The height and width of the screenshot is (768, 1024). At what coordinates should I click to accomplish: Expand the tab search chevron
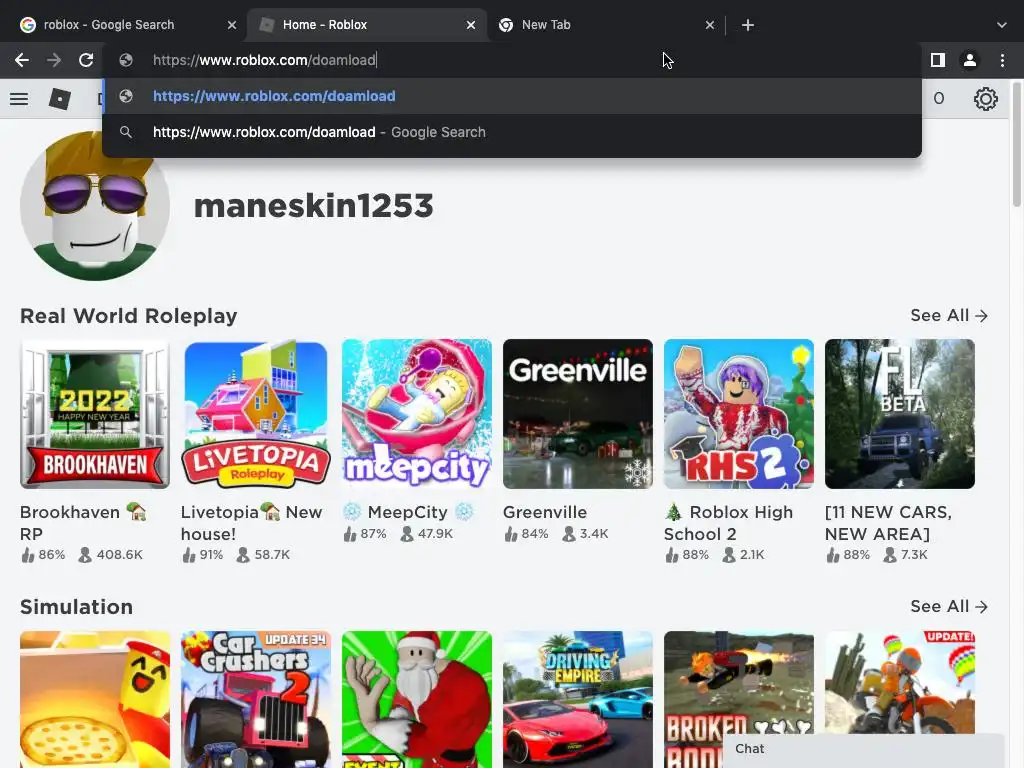click(x=1002, y=25)
